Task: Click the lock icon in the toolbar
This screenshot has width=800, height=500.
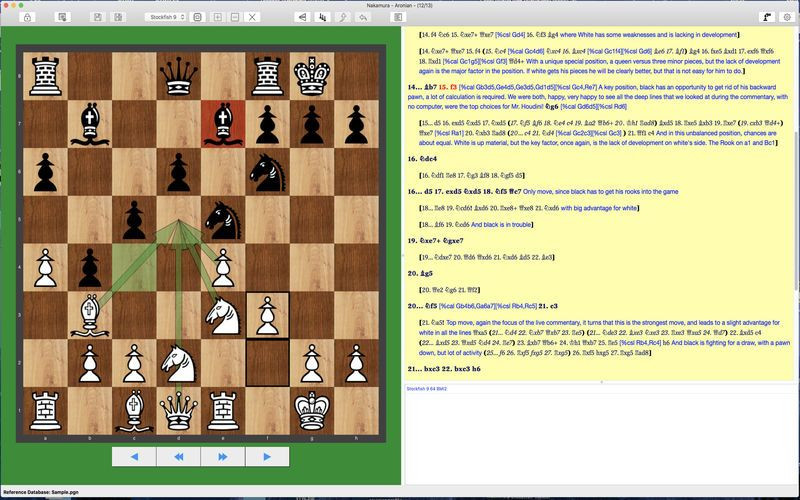Action: coord(28,17)
